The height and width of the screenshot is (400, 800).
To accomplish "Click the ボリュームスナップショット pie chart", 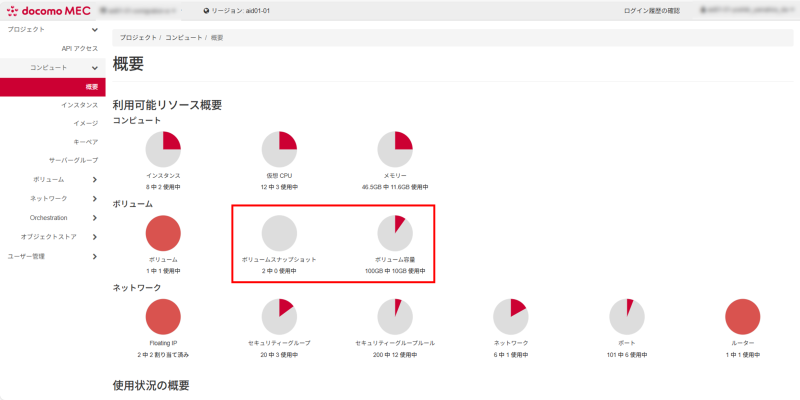I will [279, 233].
